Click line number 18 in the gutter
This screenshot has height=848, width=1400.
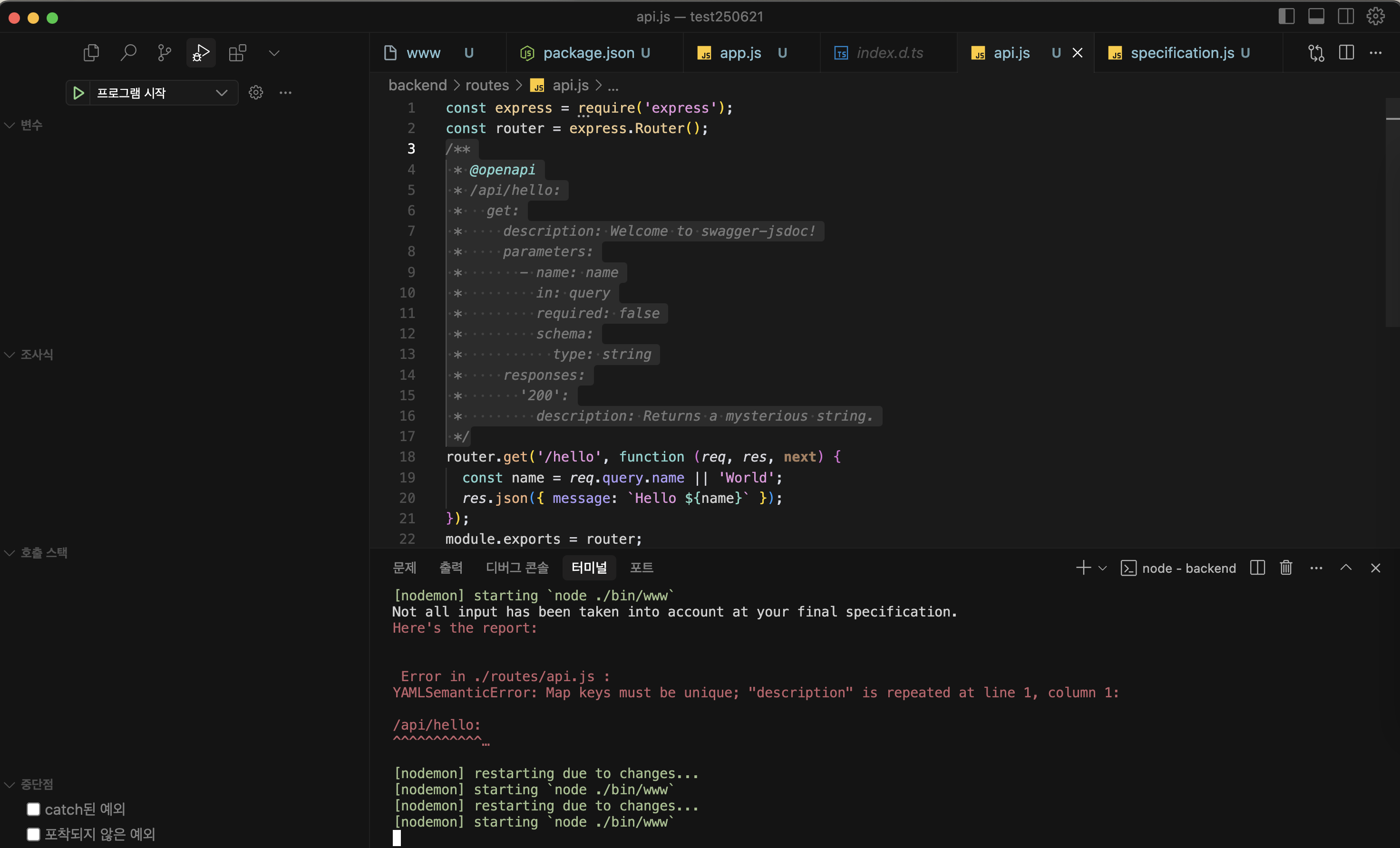407,457
